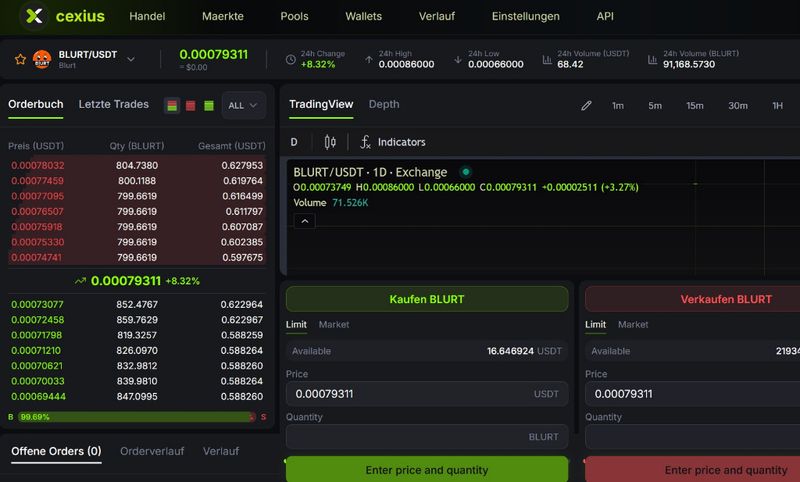This screenshot has width=800, height=482.
Task: Open Einstellungen in the navigation
Action: [x=526, y=16]
